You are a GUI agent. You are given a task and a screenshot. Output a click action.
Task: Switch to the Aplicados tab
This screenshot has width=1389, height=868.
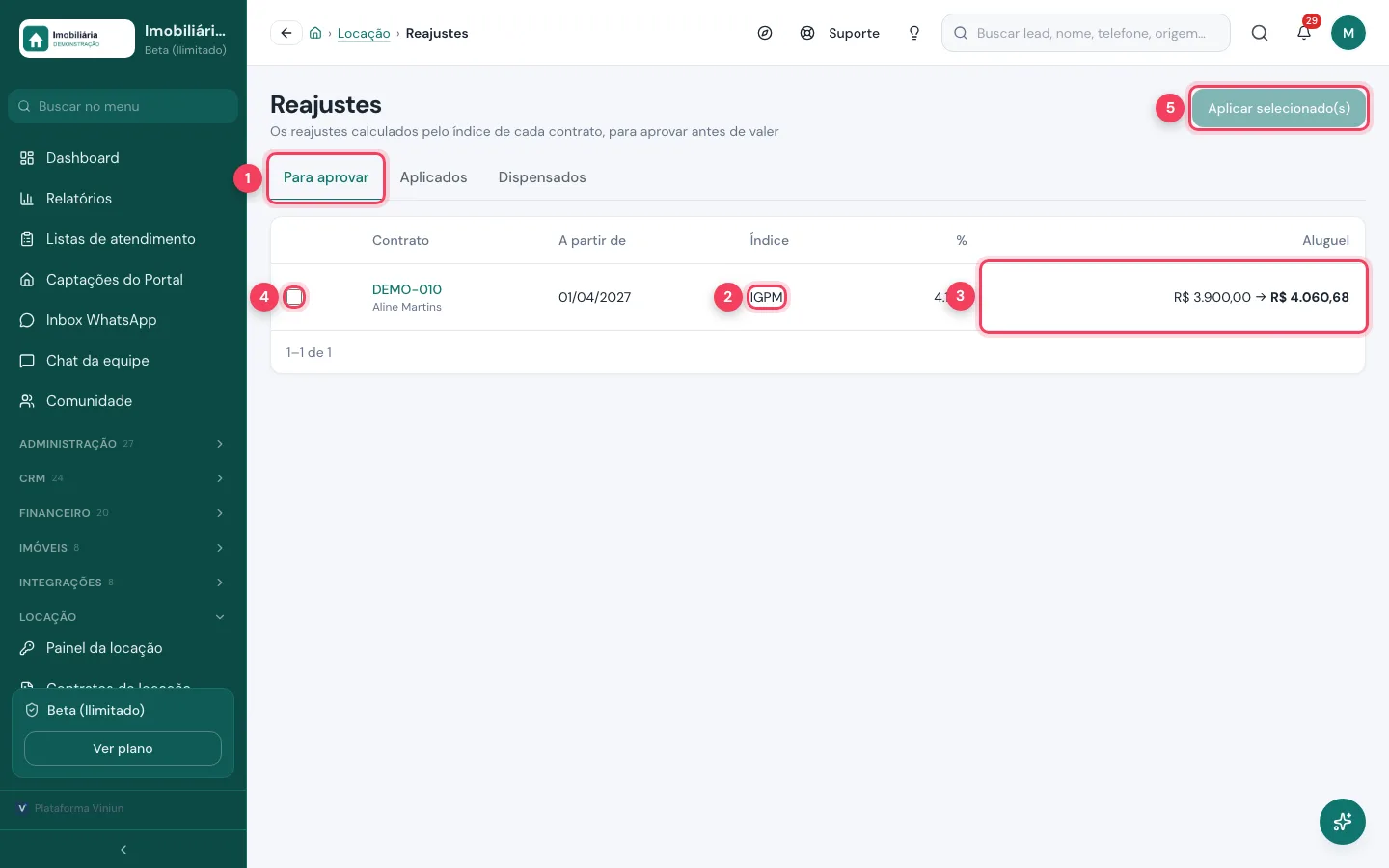[x=433, y=177]
